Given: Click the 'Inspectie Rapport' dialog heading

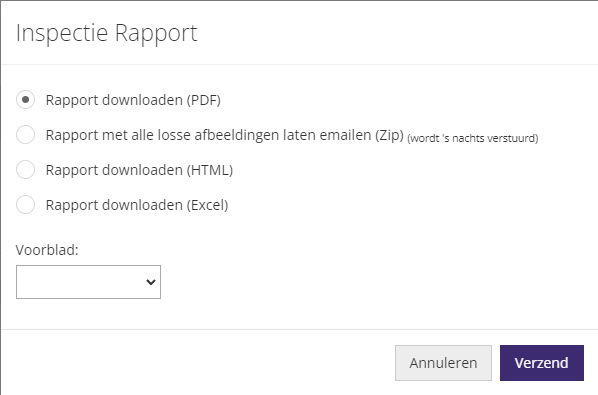Looking at the screenshot, I should pos(106,34).
